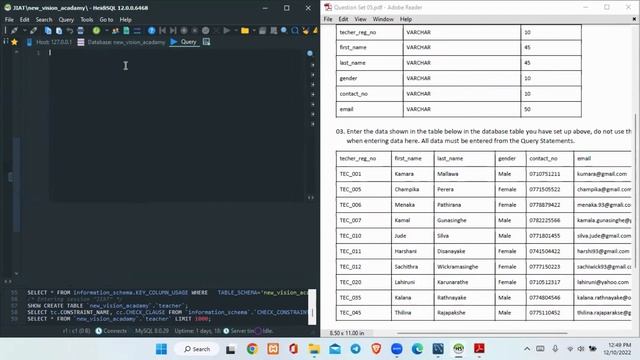Image resolution: width=640 pixels, height=360 pixels.
Task: Close the document with Adobe Reader's small X
Action: point(634,19)
